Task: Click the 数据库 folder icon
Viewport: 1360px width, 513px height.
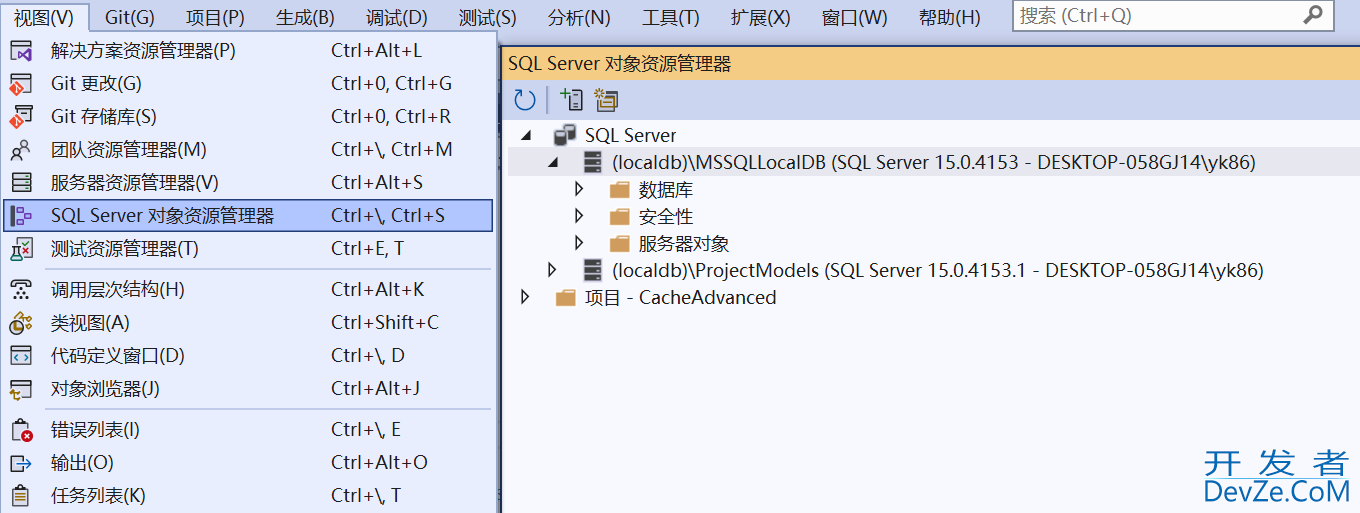Action: pos(620,190)
